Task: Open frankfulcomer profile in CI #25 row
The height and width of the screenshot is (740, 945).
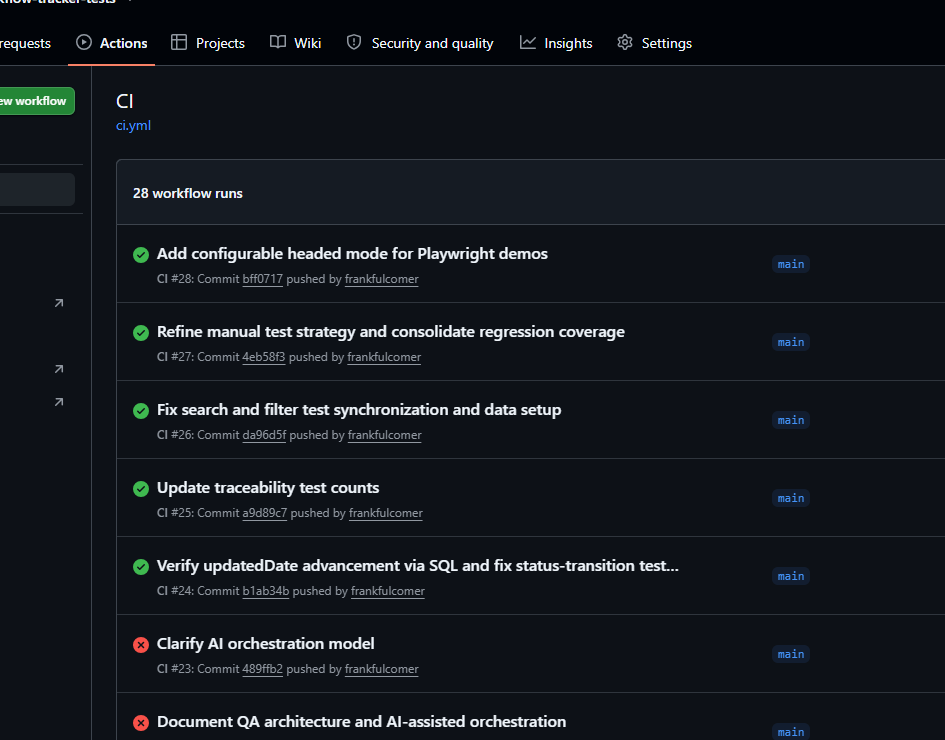Action: [x=386, y=513]
